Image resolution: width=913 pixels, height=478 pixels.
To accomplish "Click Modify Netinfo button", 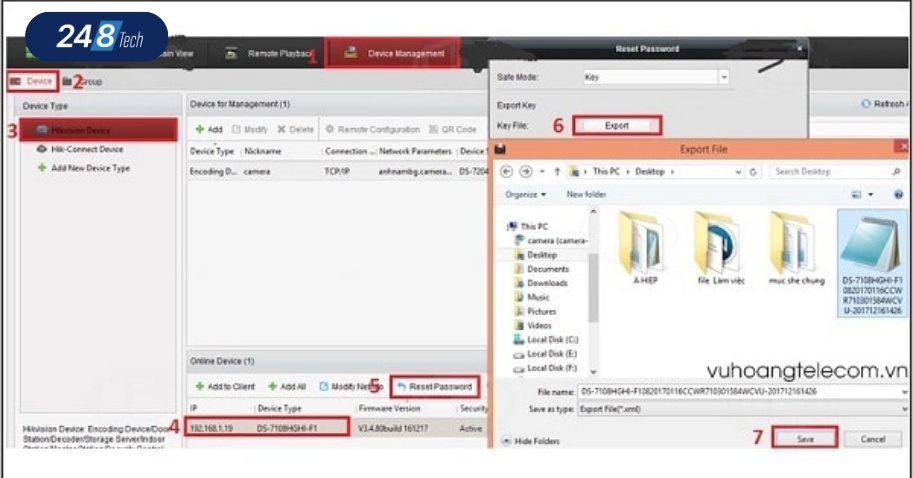I will tap(352, 387).
